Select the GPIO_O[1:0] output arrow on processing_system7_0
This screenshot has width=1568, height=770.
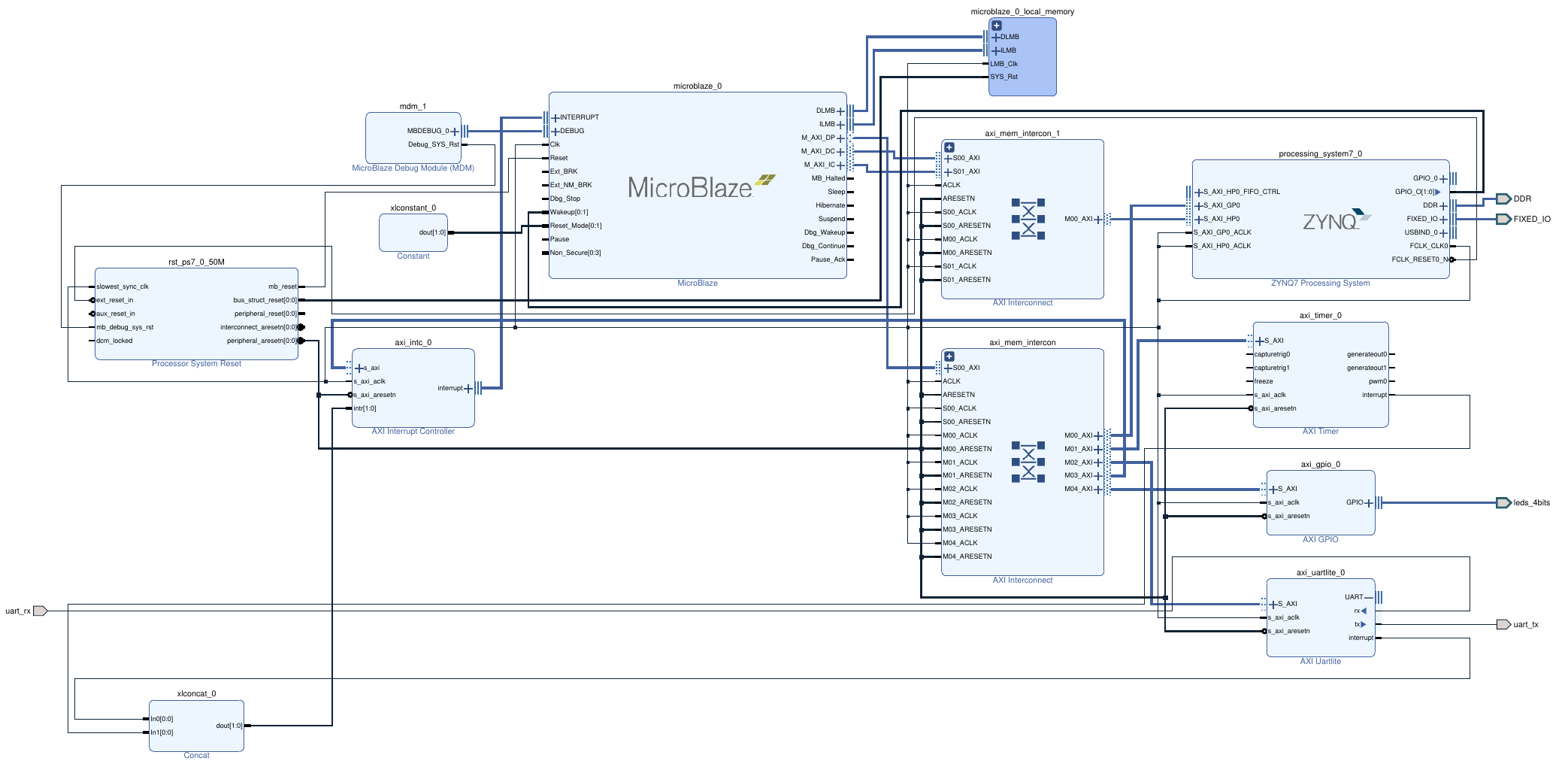pos(1438,192)
